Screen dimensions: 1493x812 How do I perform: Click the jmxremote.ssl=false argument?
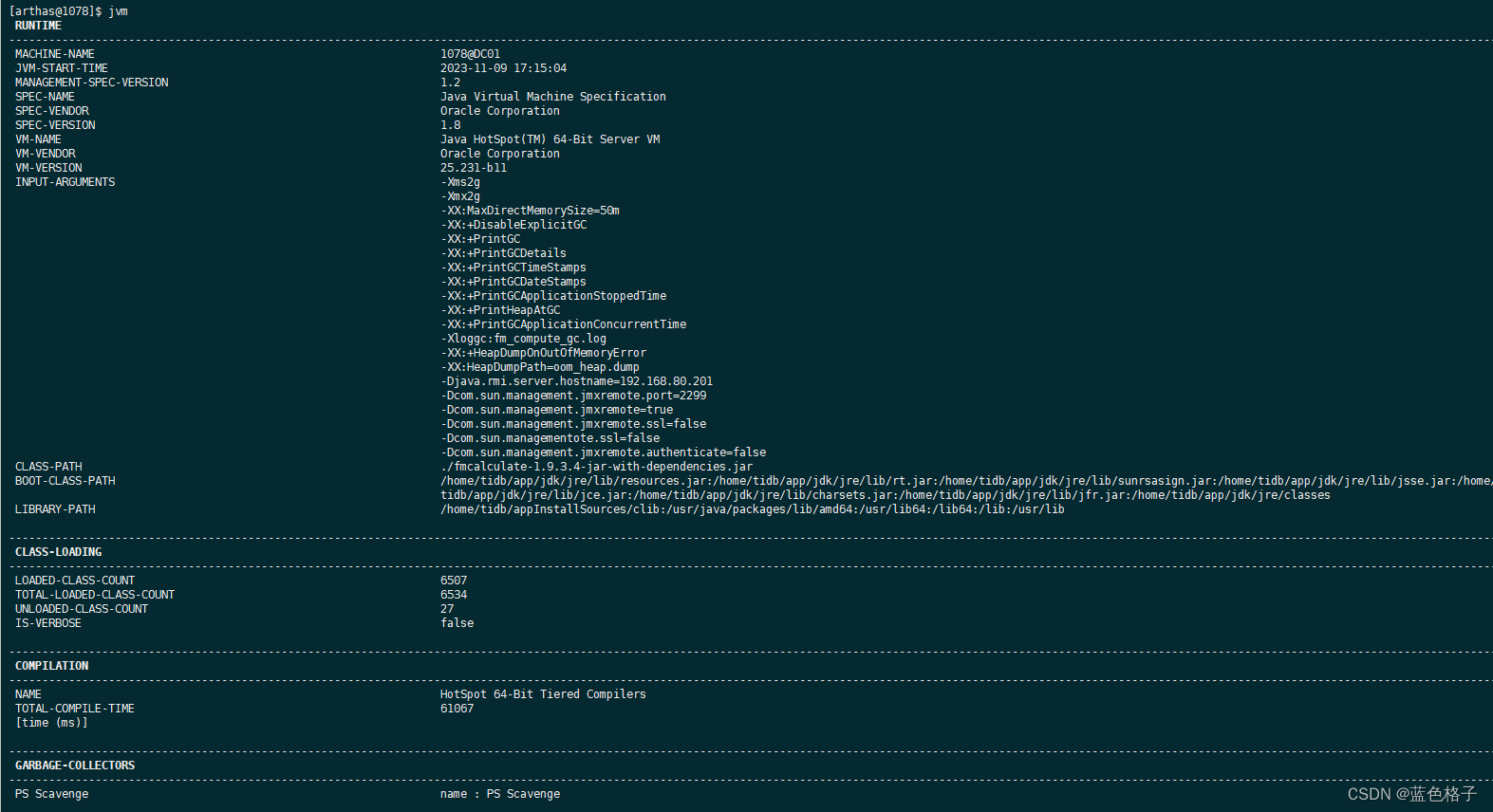573,424
